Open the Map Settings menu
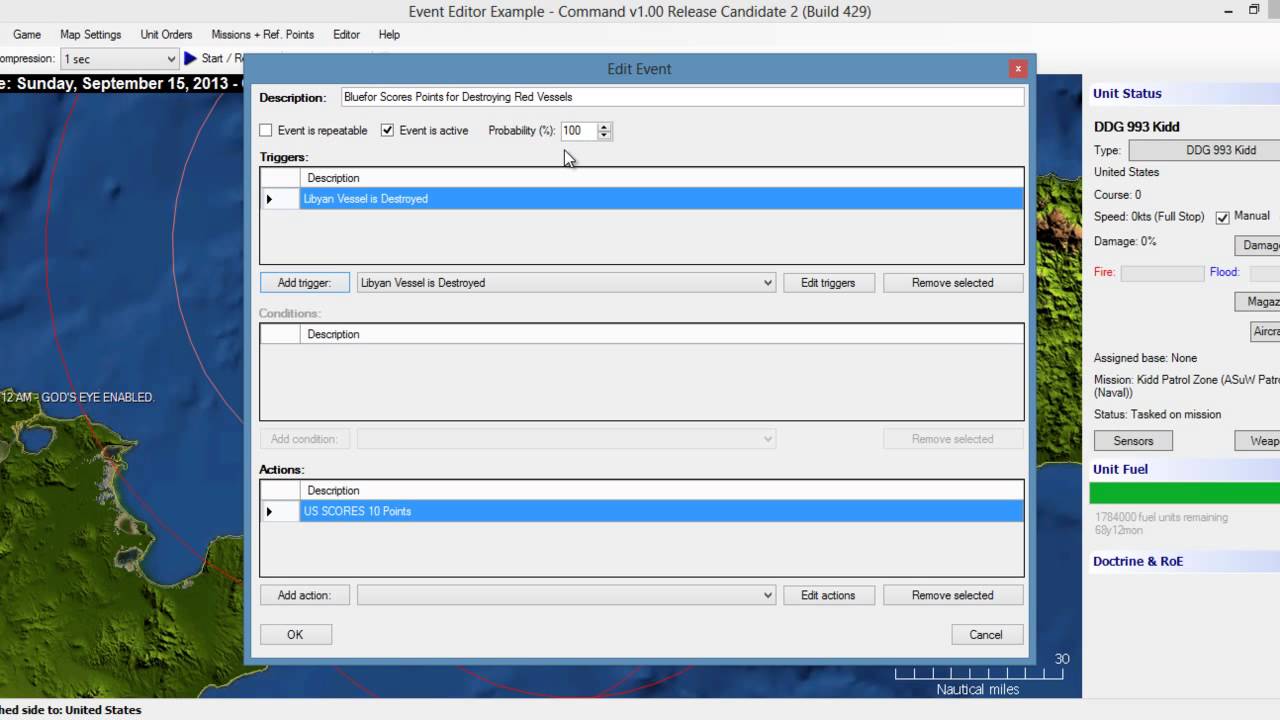Image resolution: width=1280 pixels, height=720 pixels. pyautogui.click(x=90, y=34)
